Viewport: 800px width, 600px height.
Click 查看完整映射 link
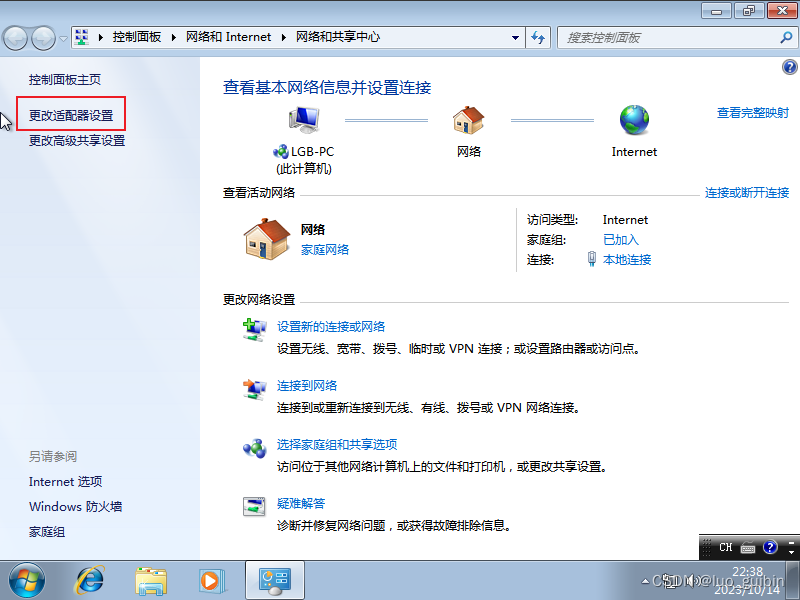pos(753,113)
